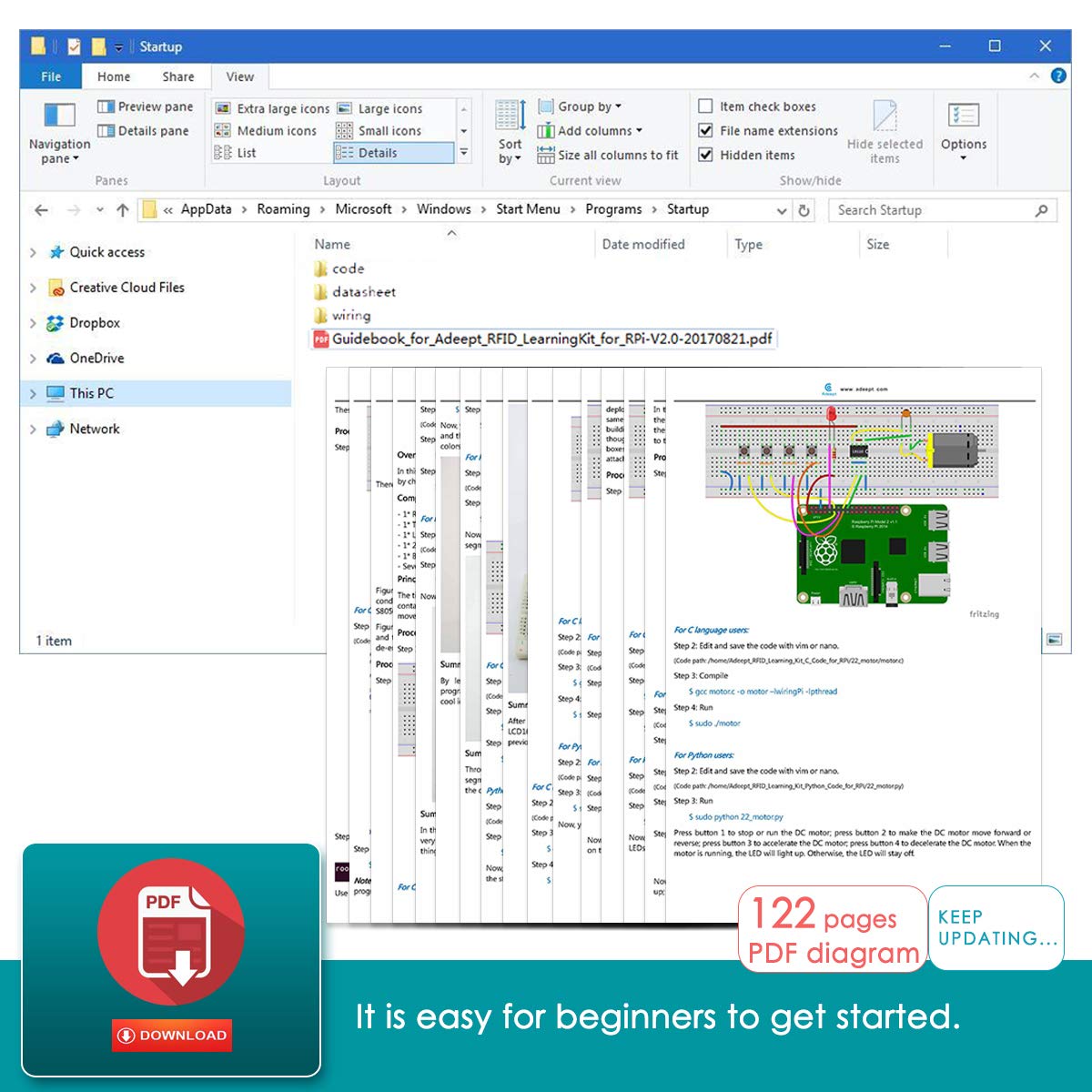
Task: Switch layout to Extra large icons
Action: pos(272,108)
